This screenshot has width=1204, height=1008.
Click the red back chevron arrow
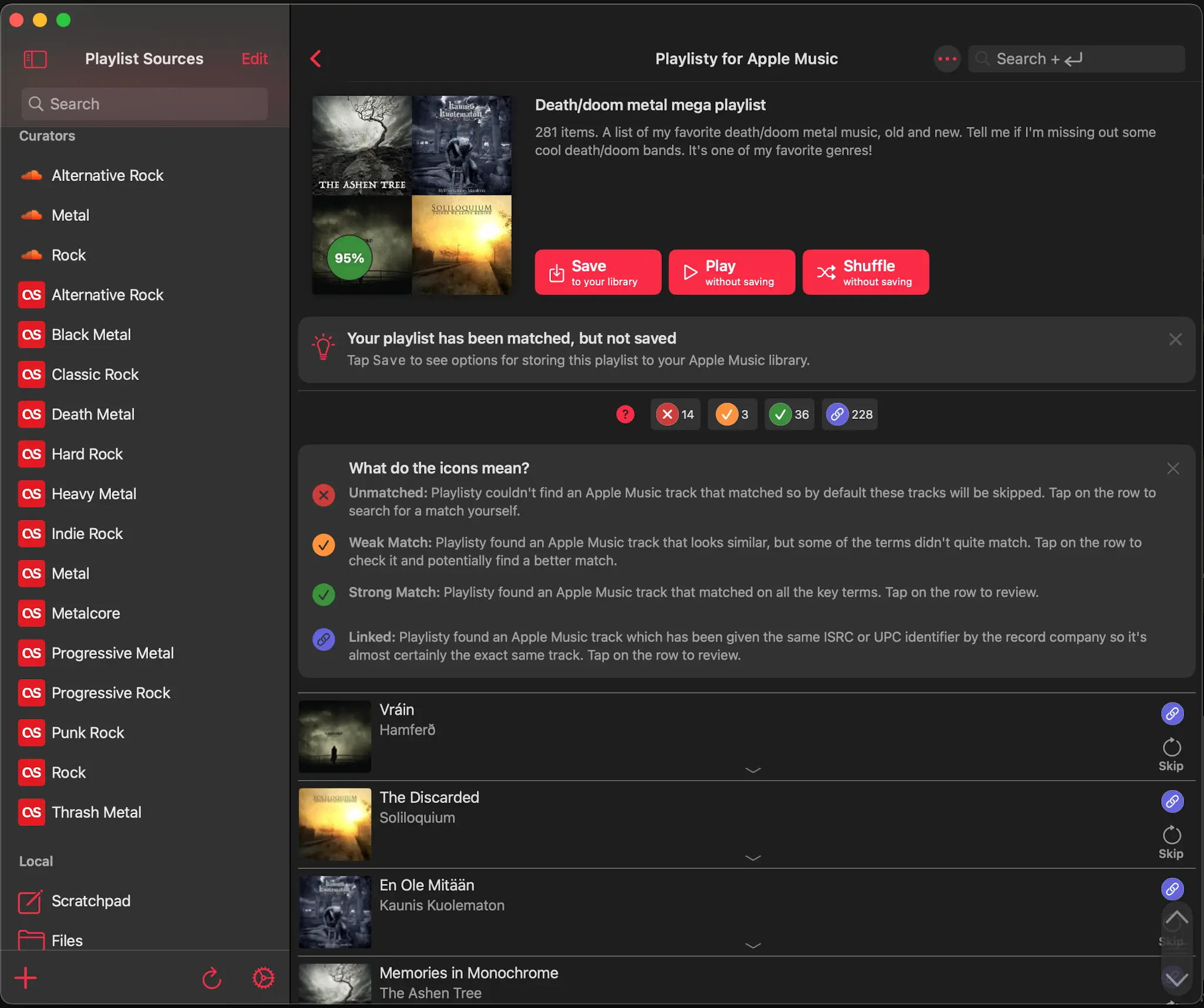[316, 59]
